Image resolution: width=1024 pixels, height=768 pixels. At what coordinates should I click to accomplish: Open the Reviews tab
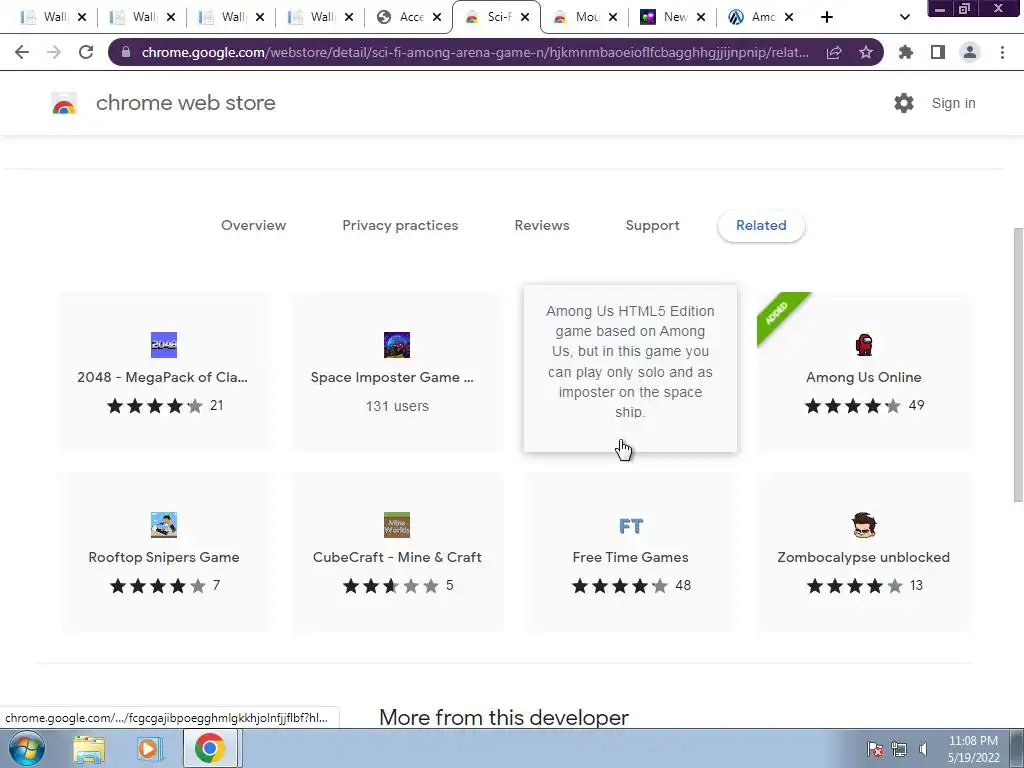542,225
